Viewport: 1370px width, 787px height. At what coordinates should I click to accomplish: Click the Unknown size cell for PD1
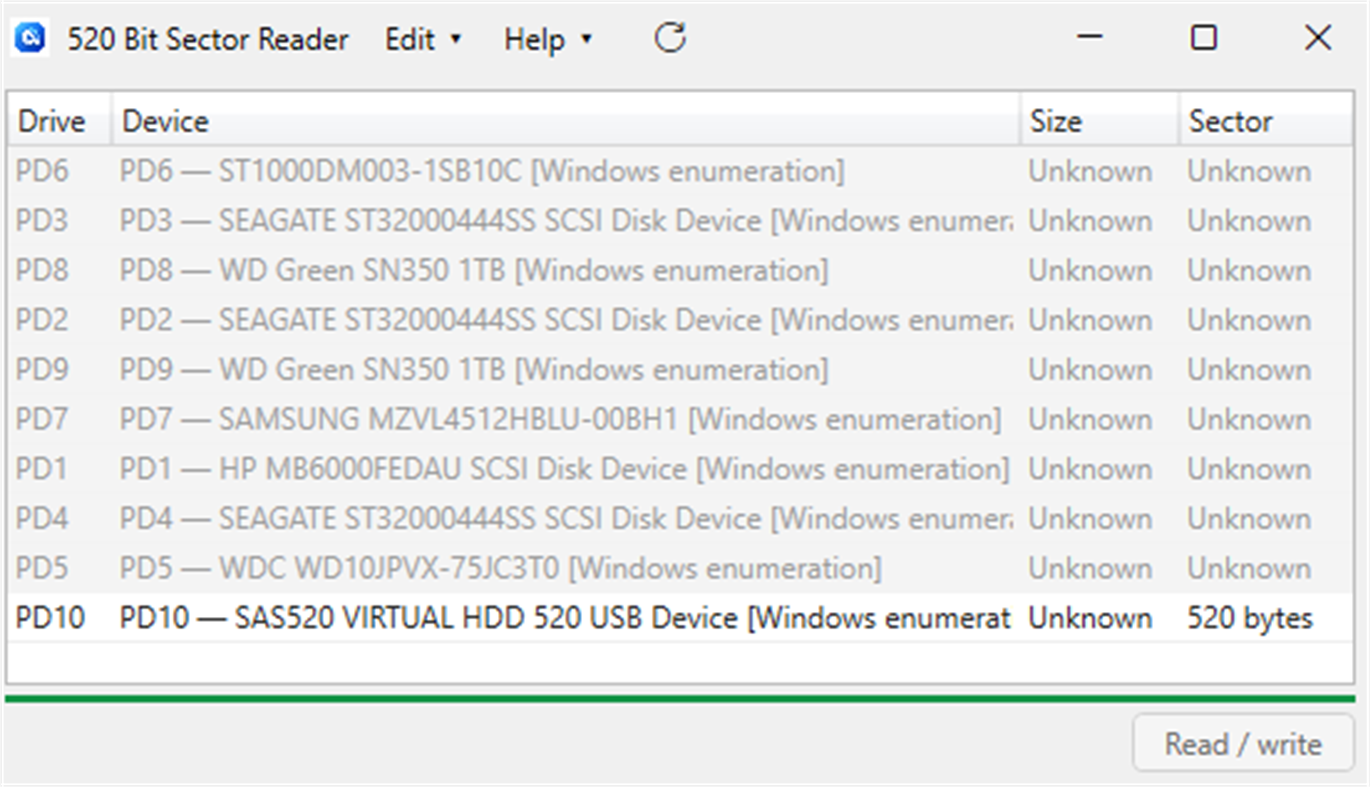click(1090, 469)
